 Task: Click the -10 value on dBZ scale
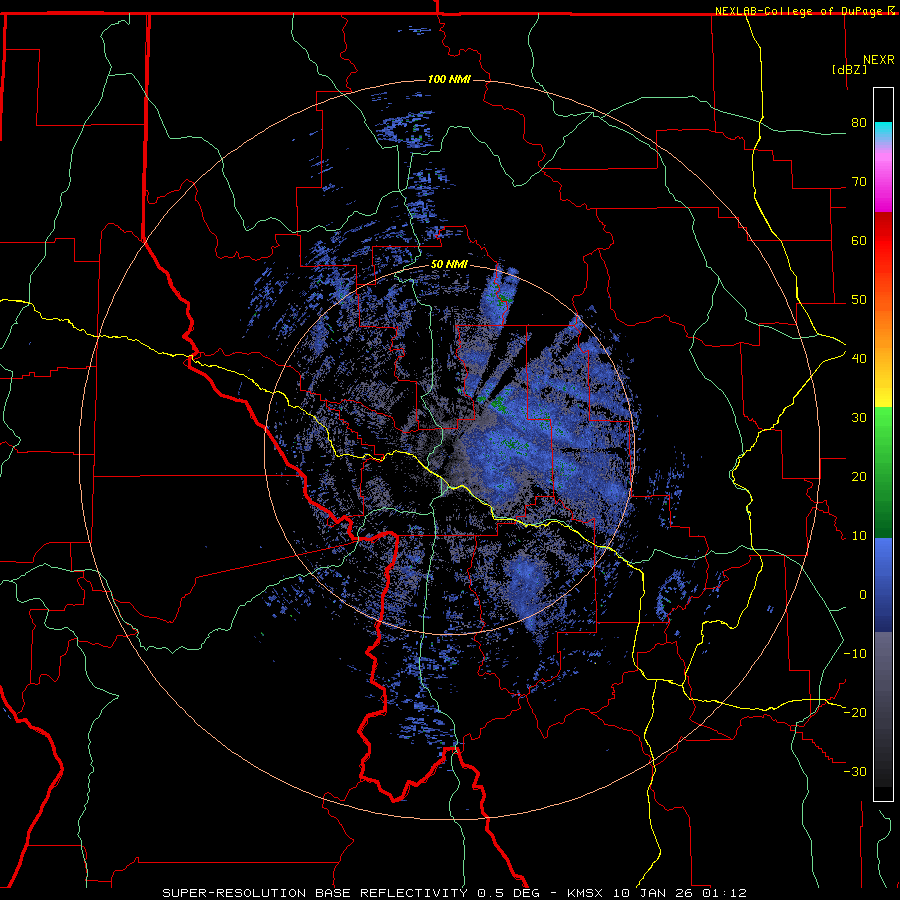point(855,654)
